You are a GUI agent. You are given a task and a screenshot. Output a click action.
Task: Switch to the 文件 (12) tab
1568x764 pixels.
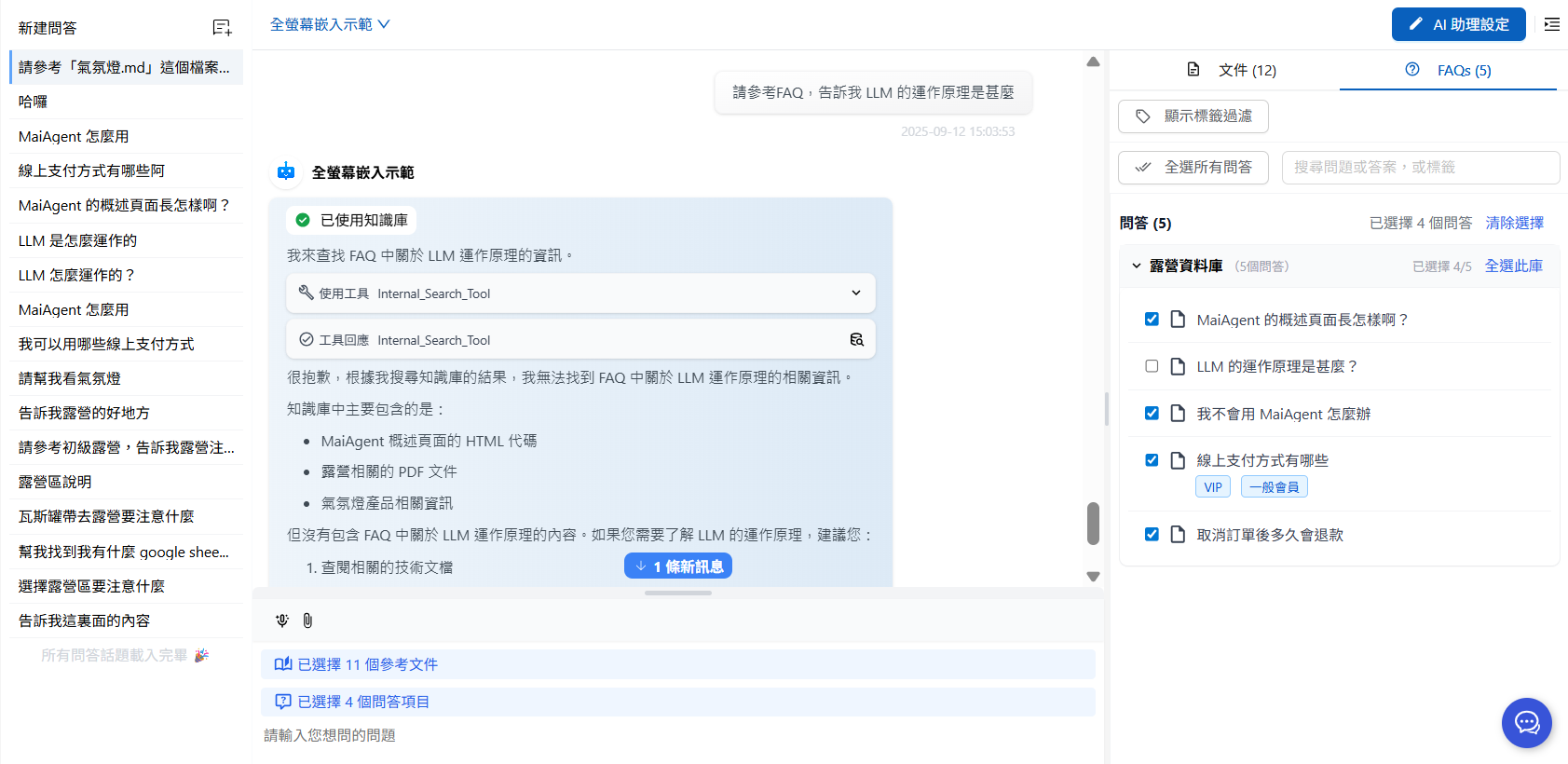[x=1232, y=71]
